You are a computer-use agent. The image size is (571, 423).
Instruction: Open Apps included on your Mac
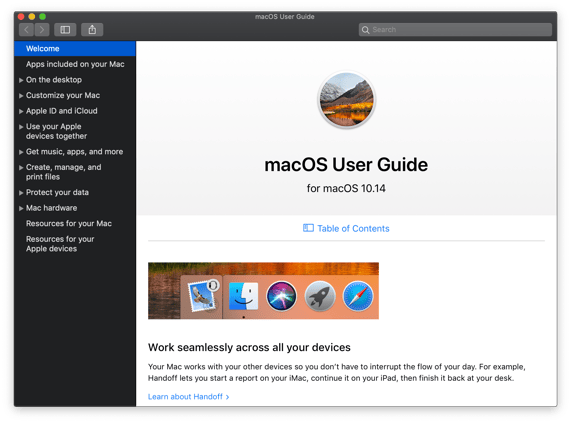(75, 64)
